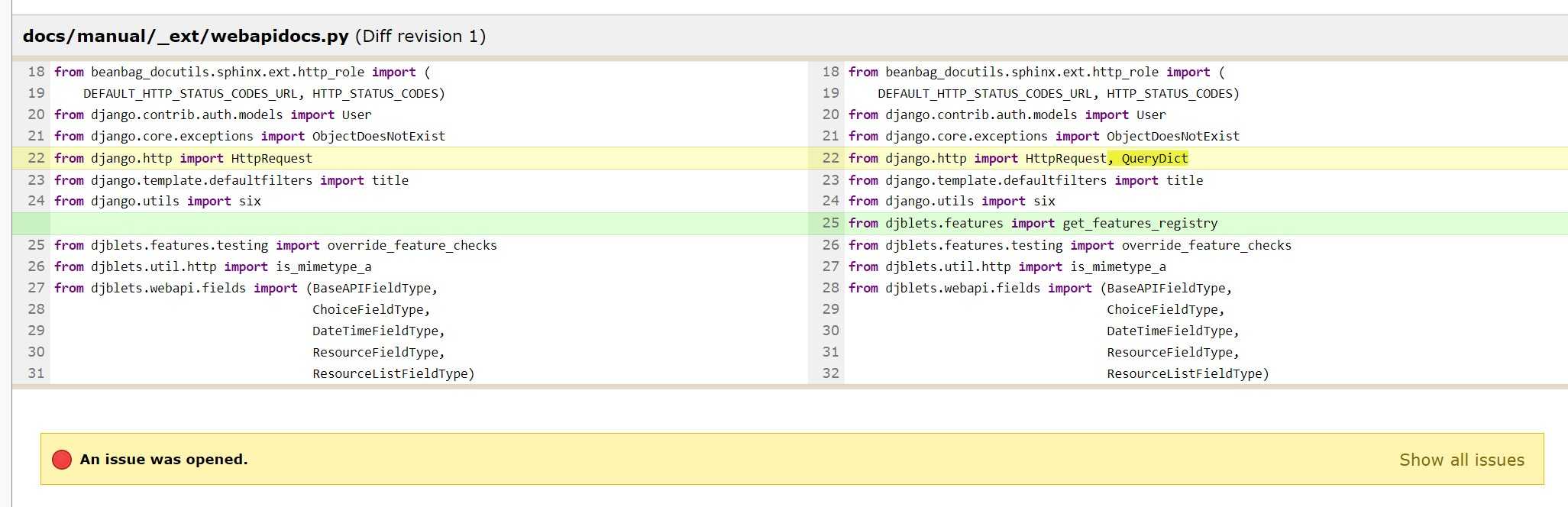The image size is (1568, 507).
Task: Select left HttpRequest import line
Action: click(x=183, y=158)
